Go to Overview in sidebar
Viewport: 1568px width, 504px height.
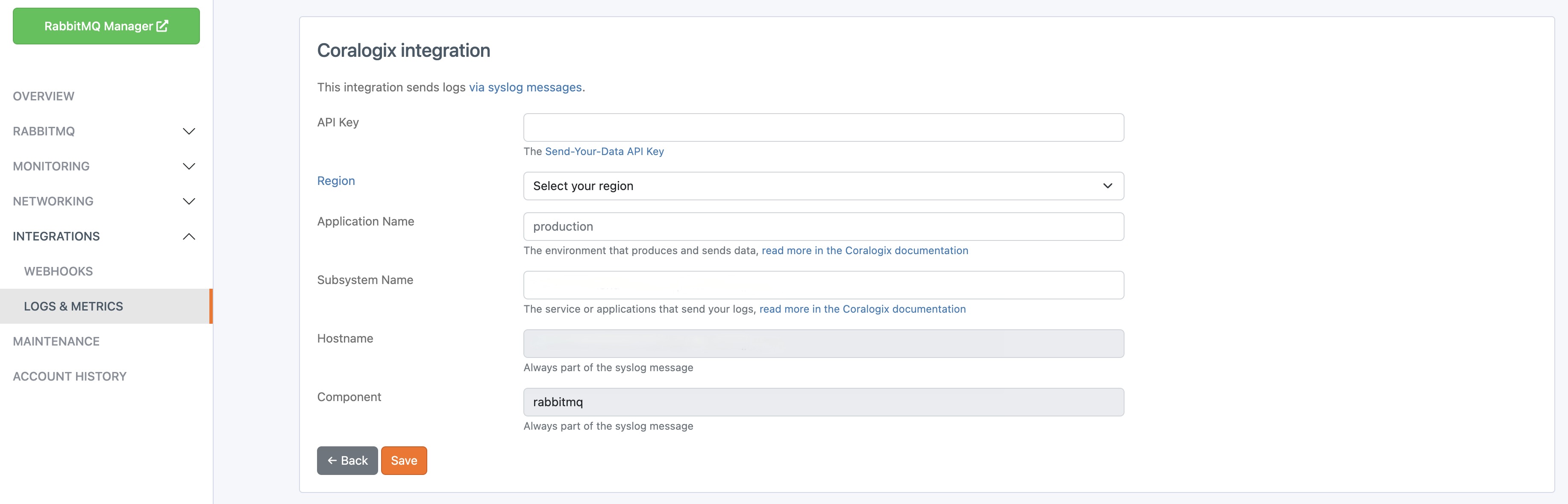tap(44, 96)
